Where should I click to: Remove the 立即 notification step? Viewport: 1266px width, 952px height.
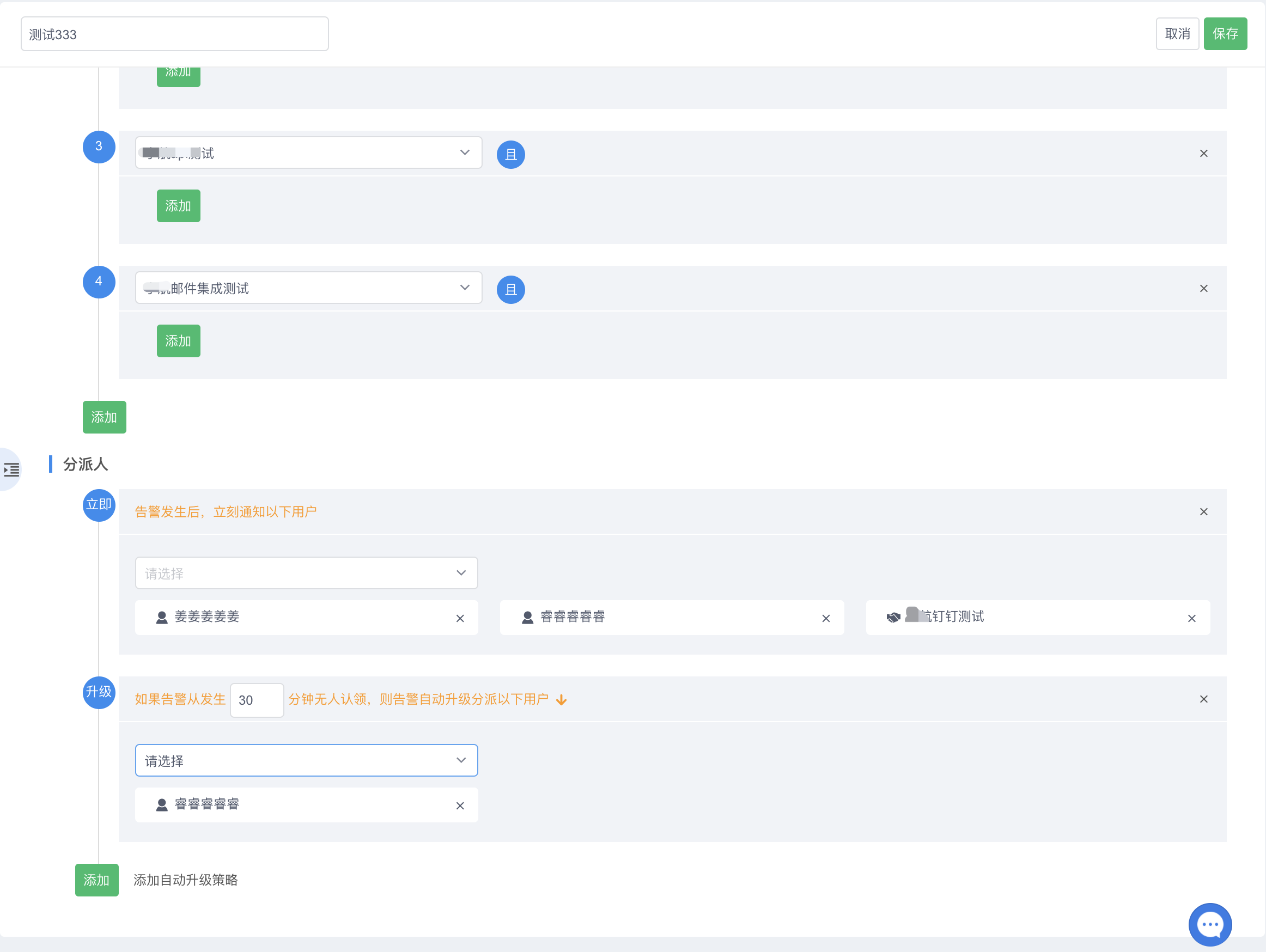point(1203,511)
